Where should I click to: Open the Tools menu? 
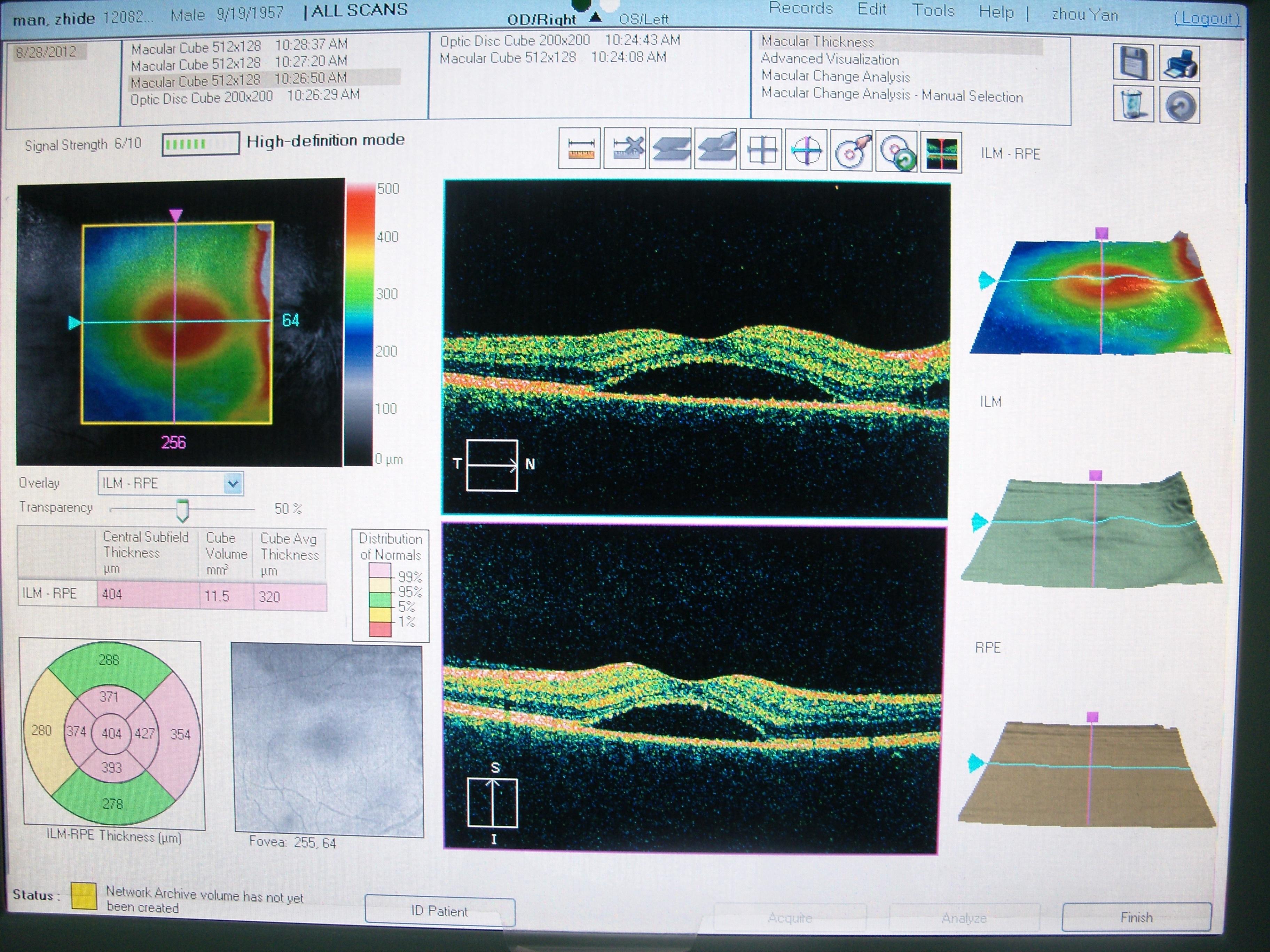933,10
